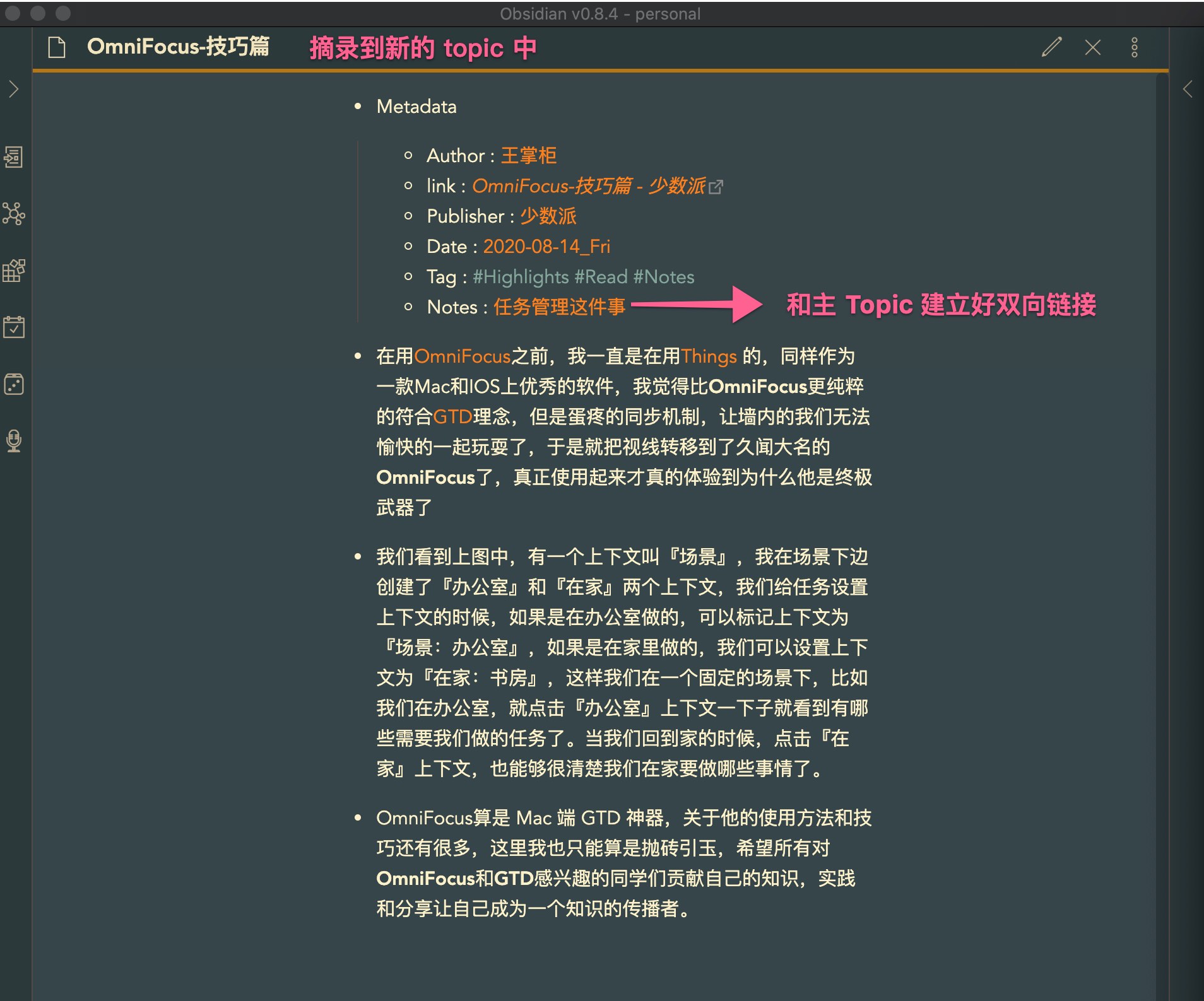The image size is (1204, 1001).
Task: Open the linked note 任务管理这件事
Action: click(x=559, y=307)
